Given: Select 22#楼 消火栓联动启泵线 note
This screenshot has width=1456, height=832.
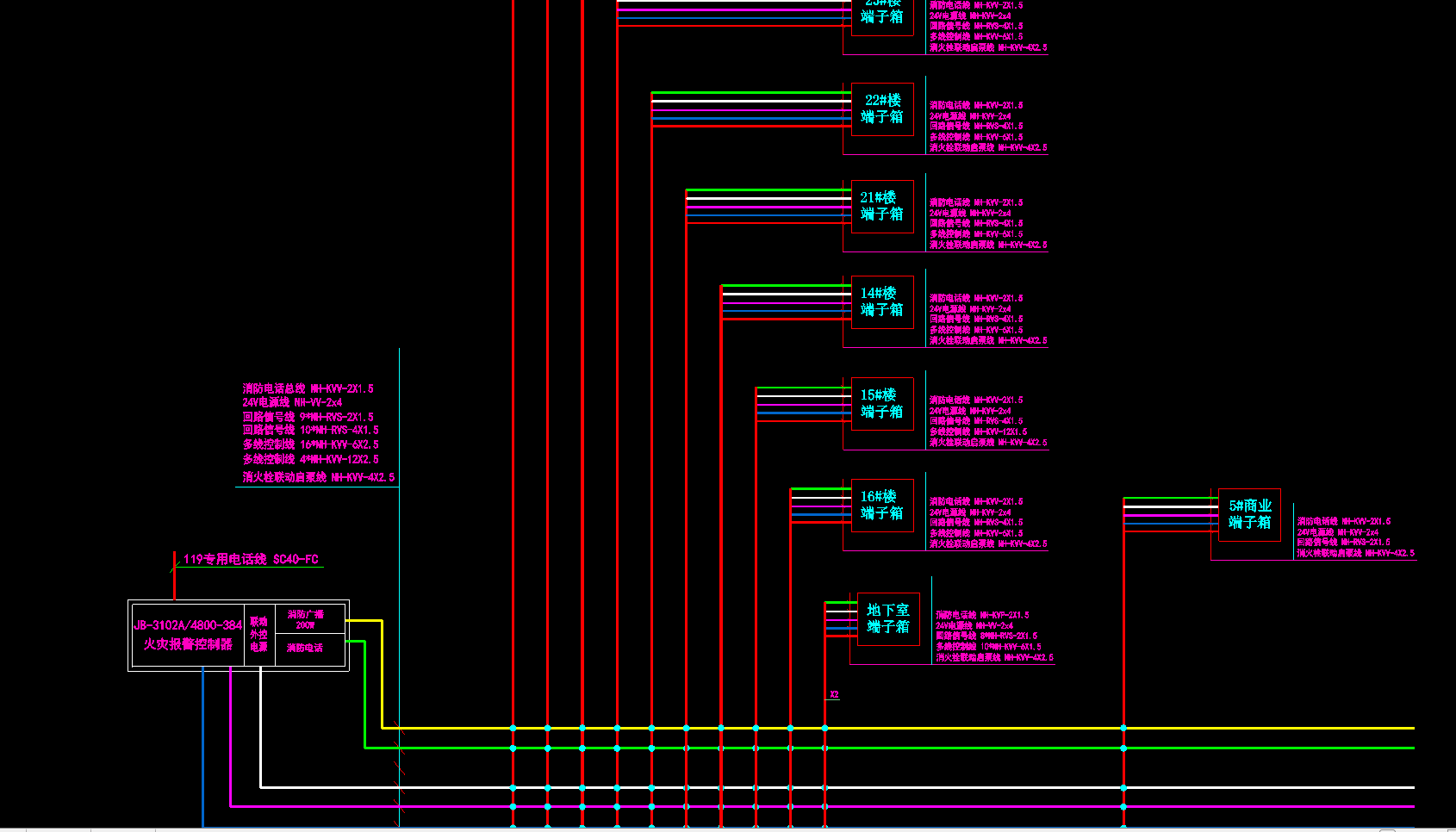Looking at the screenshot, I should (988, 147).
